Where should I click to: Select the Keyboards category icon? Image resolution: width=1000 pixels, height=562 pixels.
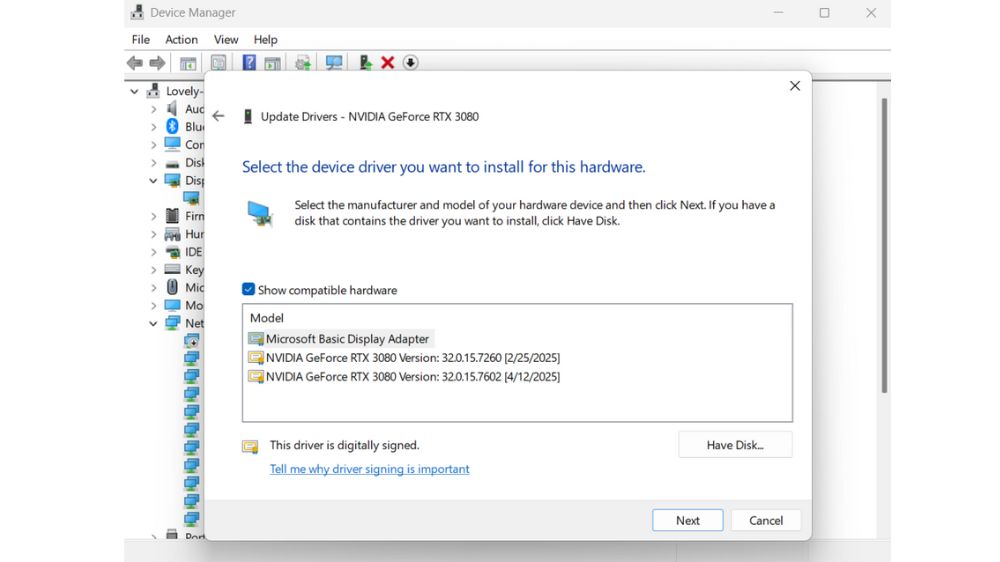coord(172,269)
